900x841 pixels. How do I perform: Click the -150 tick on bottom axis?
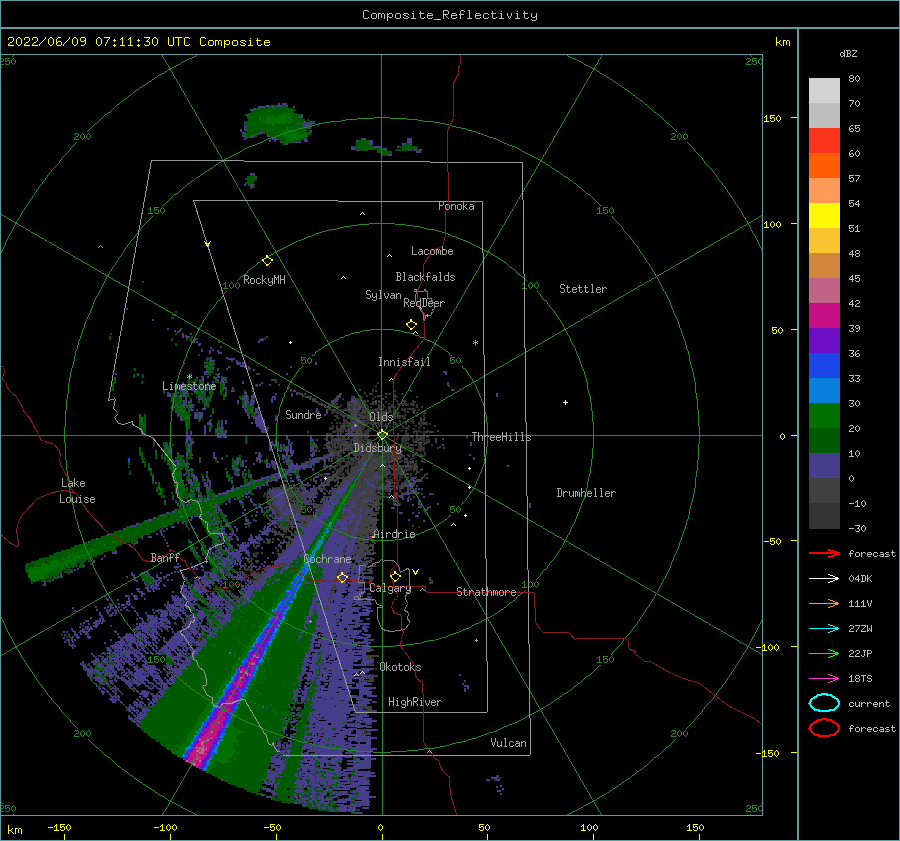tap(59, 827)
